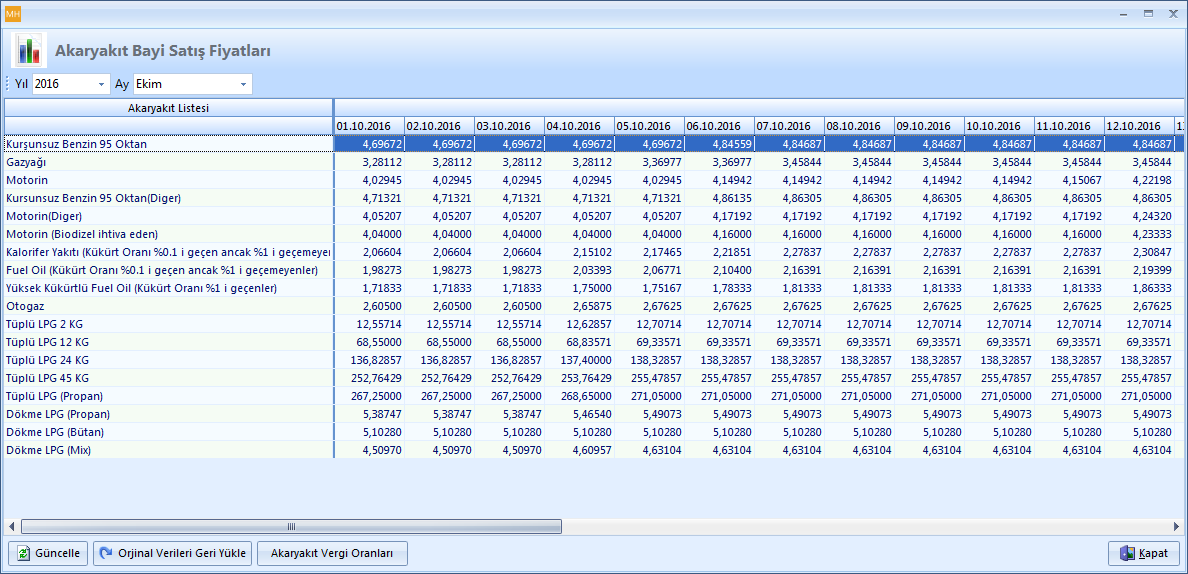This screenshot has height=574, width=1188.
Task: Click the bar chart icon beside the title
Action: click(x=29, y=50)
